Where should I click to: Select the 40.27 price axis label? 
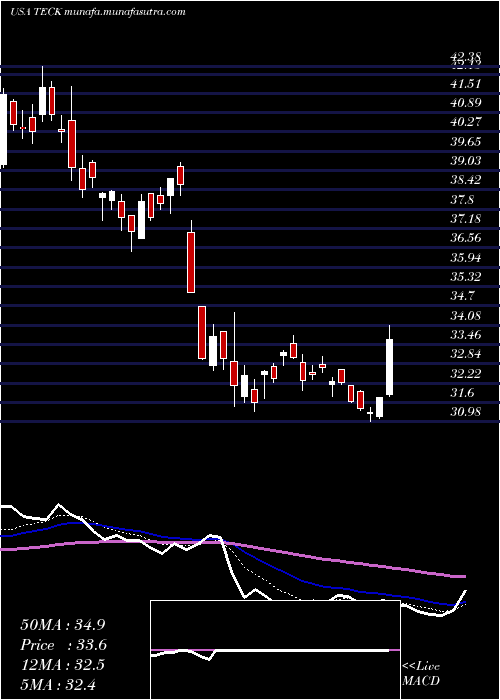(466, 122)
